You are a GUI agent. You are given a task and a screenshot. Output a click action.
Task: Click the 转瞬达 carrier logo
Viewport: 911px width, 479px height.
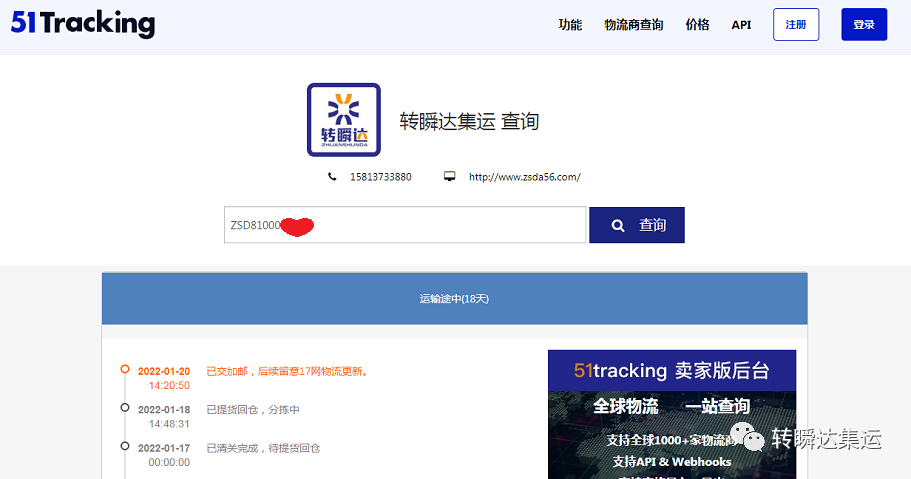344,120
